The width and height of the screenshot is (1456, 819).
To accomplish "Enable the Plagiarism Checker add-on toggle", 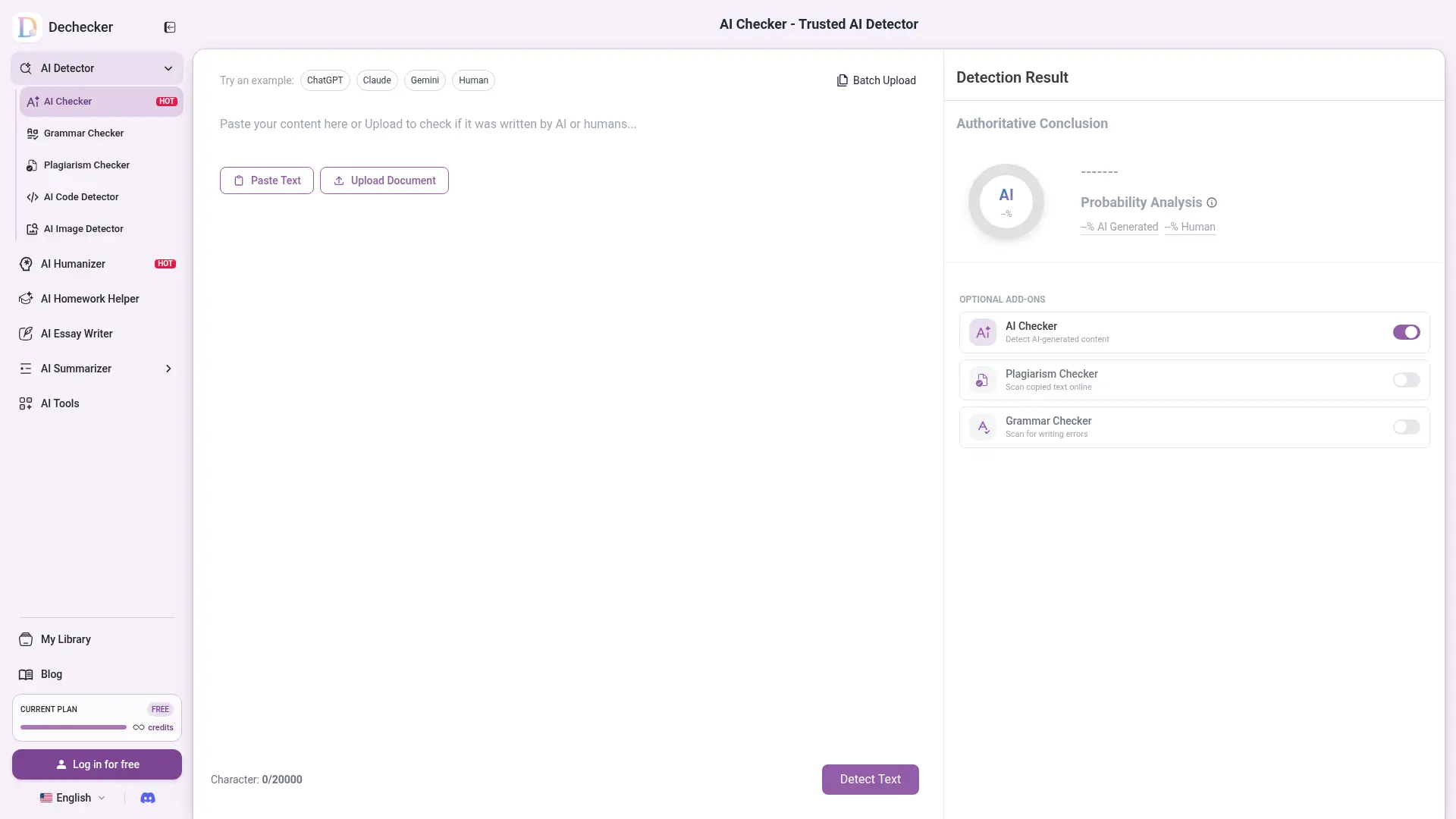I will point(1407,380).
